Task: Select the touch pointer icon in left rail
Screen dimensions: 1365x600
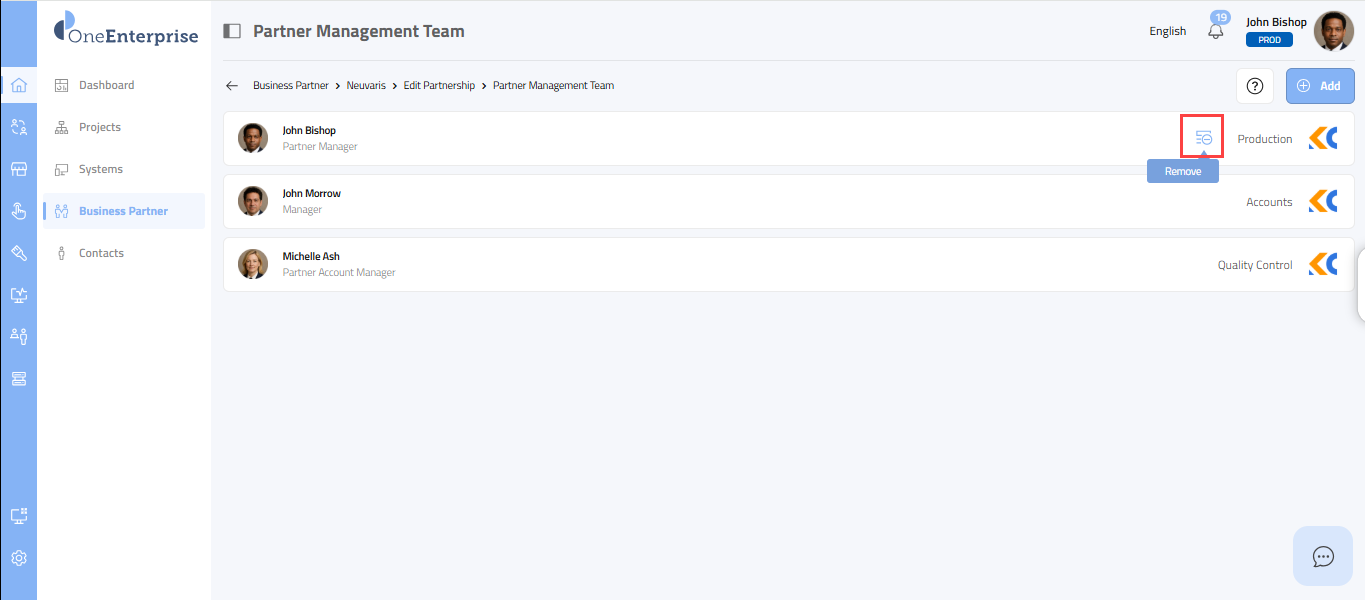Action: point(18,210)
